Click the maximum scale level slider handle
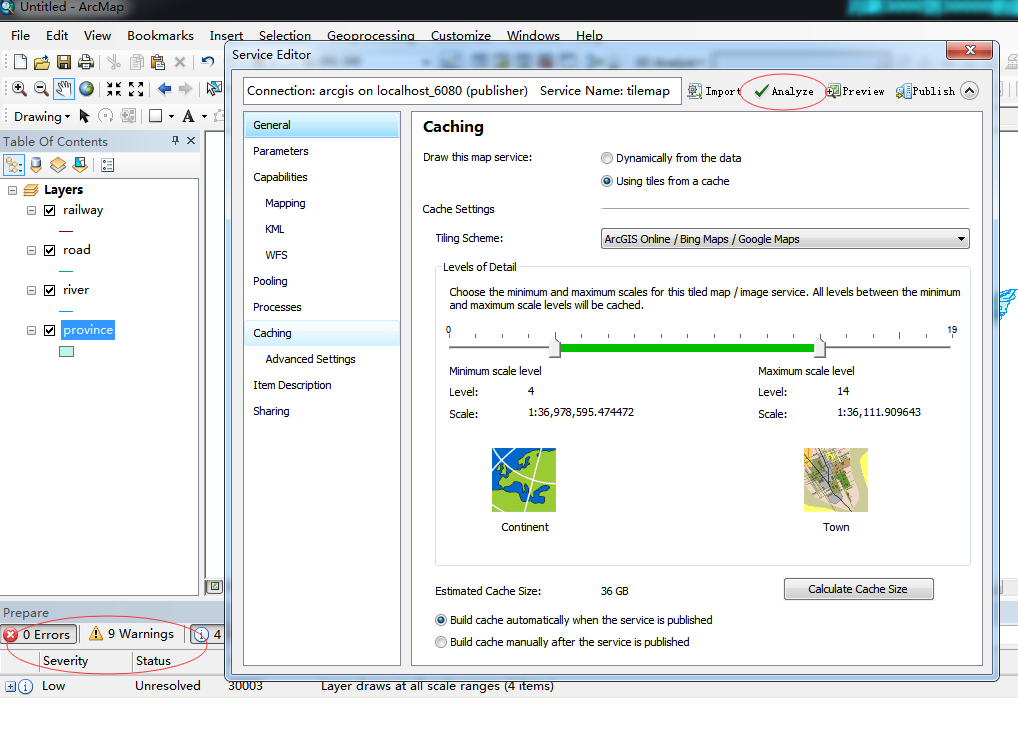 pos(820,346)
